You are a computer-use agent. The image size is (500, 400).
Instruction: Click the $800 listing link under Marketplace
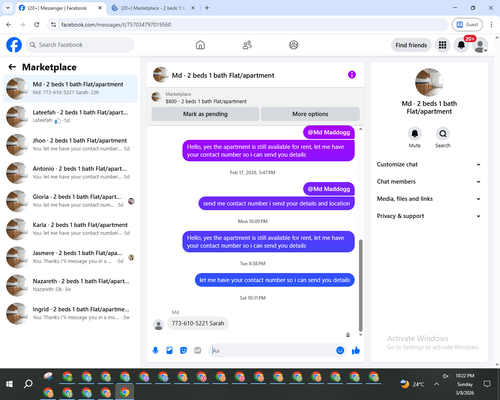coord(206,101)
